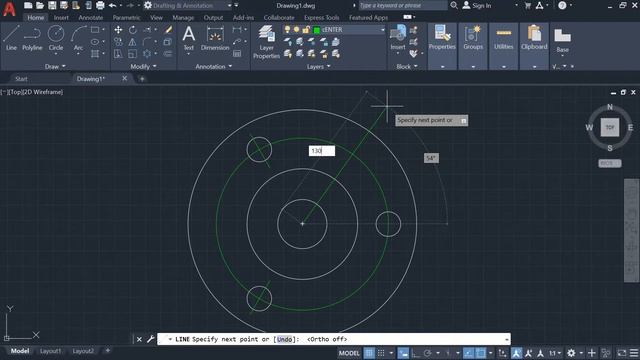Screen dimensions: 640x360
Task: Expand the Layers panel
Action: coord(318,67)
